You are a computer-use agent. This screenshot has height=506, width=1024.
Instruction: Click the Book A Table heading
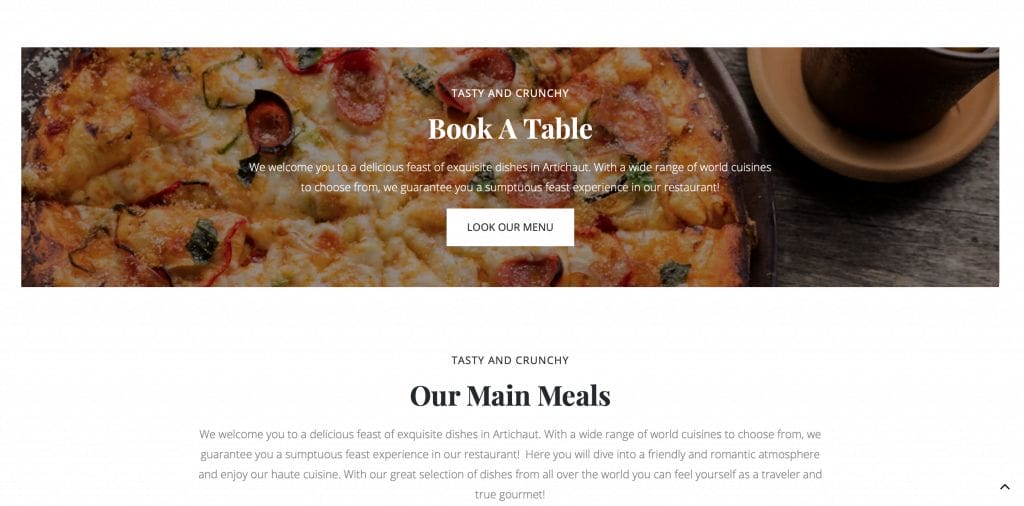click(510, 129)
